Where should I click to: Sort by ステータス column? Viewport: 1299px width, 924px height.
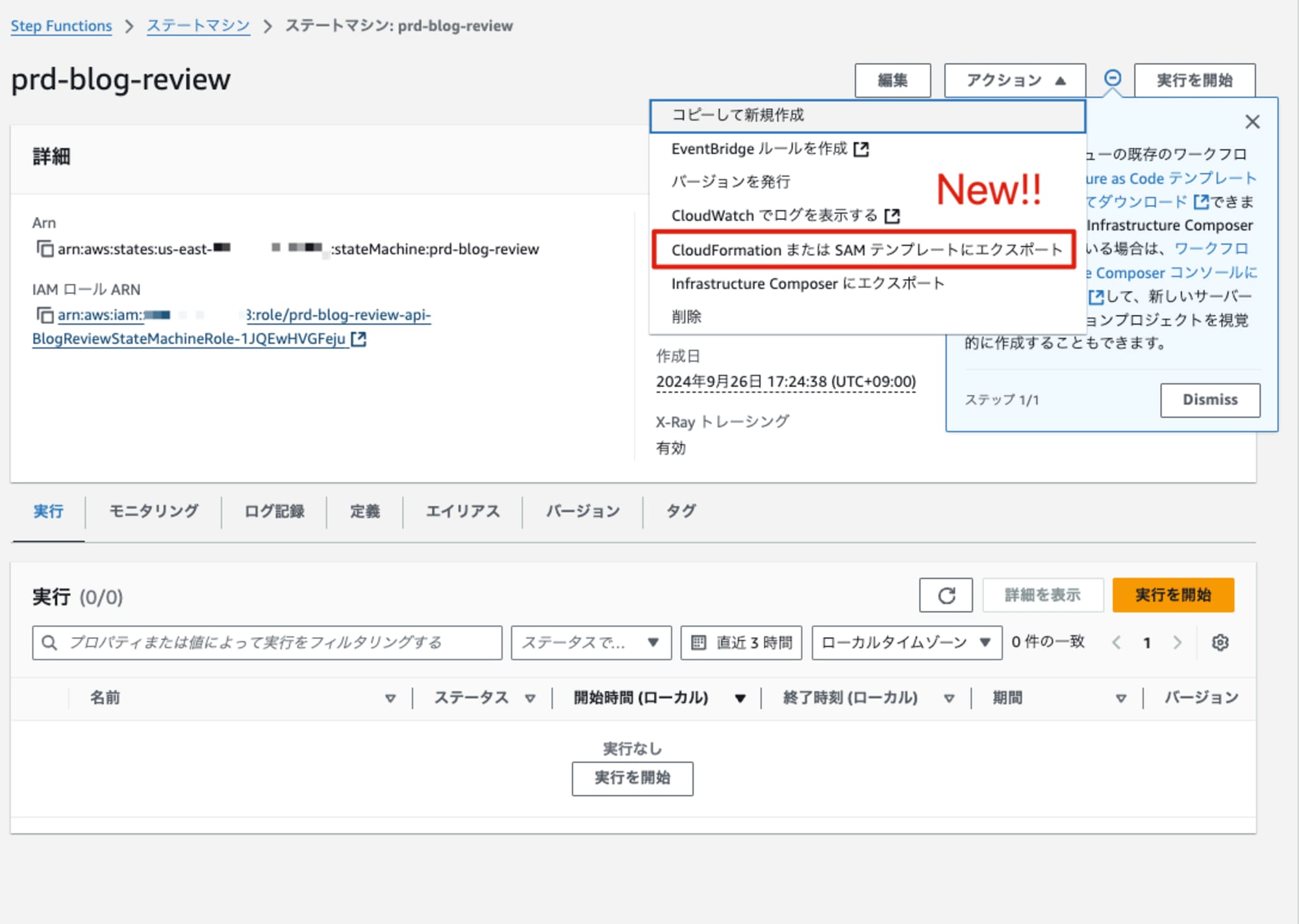[x=530, y=699]
